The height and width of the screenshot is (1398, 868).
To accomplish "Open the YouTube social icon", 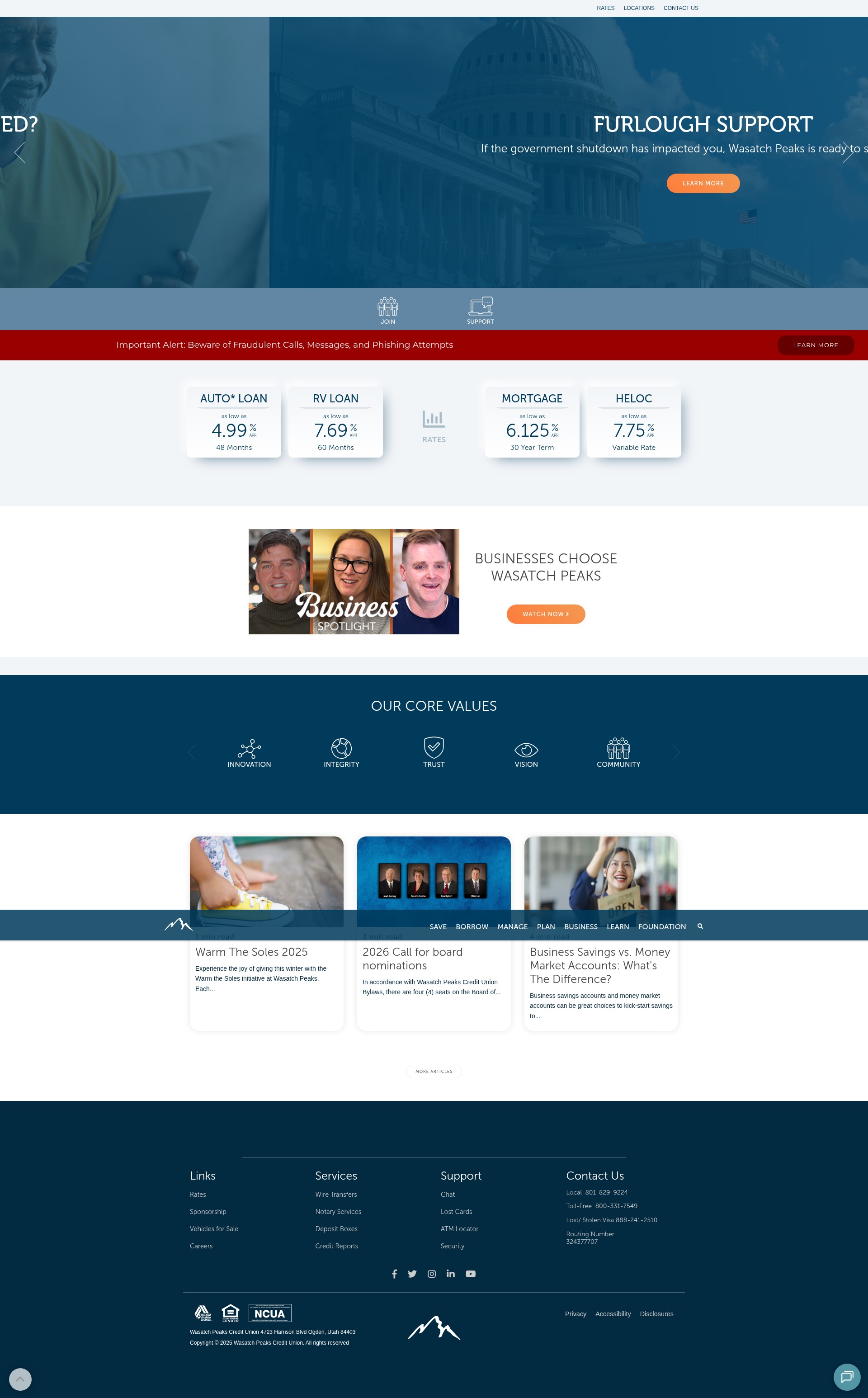I will pyautogui.click(x=471, y=1274).
